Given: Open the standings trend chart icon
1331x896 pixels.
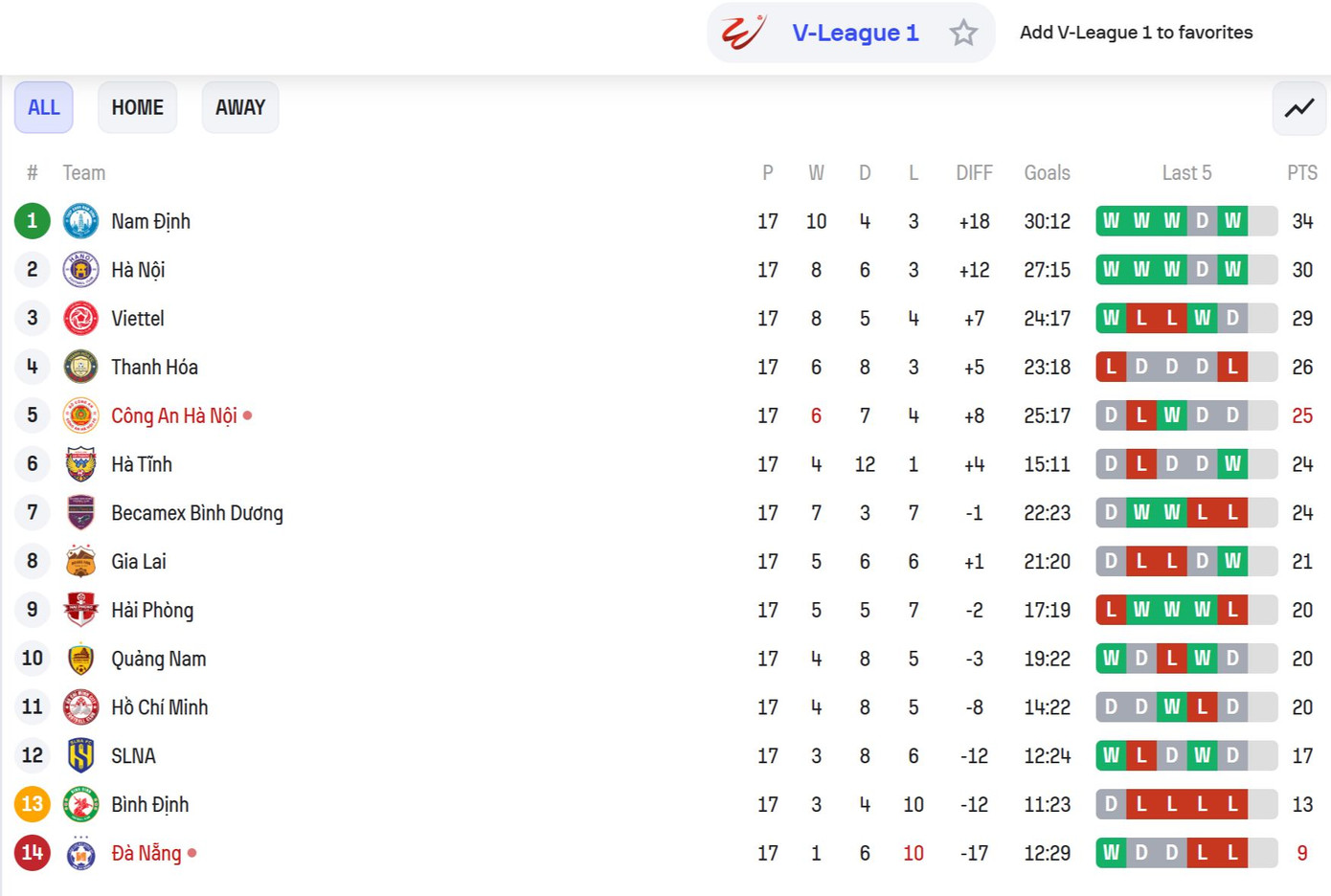Looking at the screenshot, I should (x=1299, y=107).
